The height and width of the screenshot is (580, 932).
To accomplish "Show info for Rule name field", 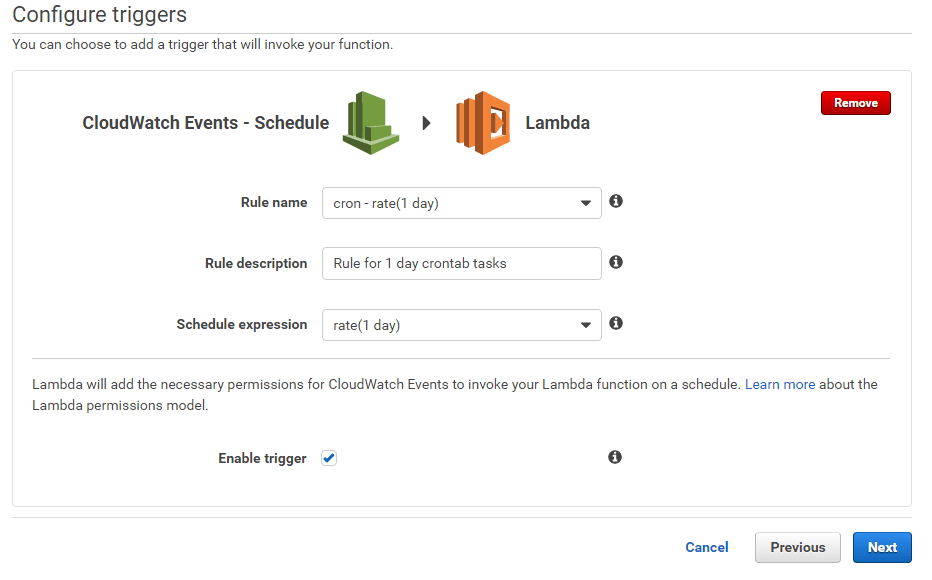I will 616,201.
